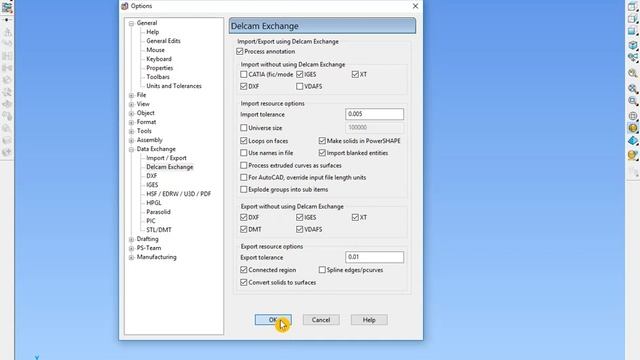Select HSF / EDRW / U3D / PDF item
The image size is (640, 360).
(x=179, y=194)
